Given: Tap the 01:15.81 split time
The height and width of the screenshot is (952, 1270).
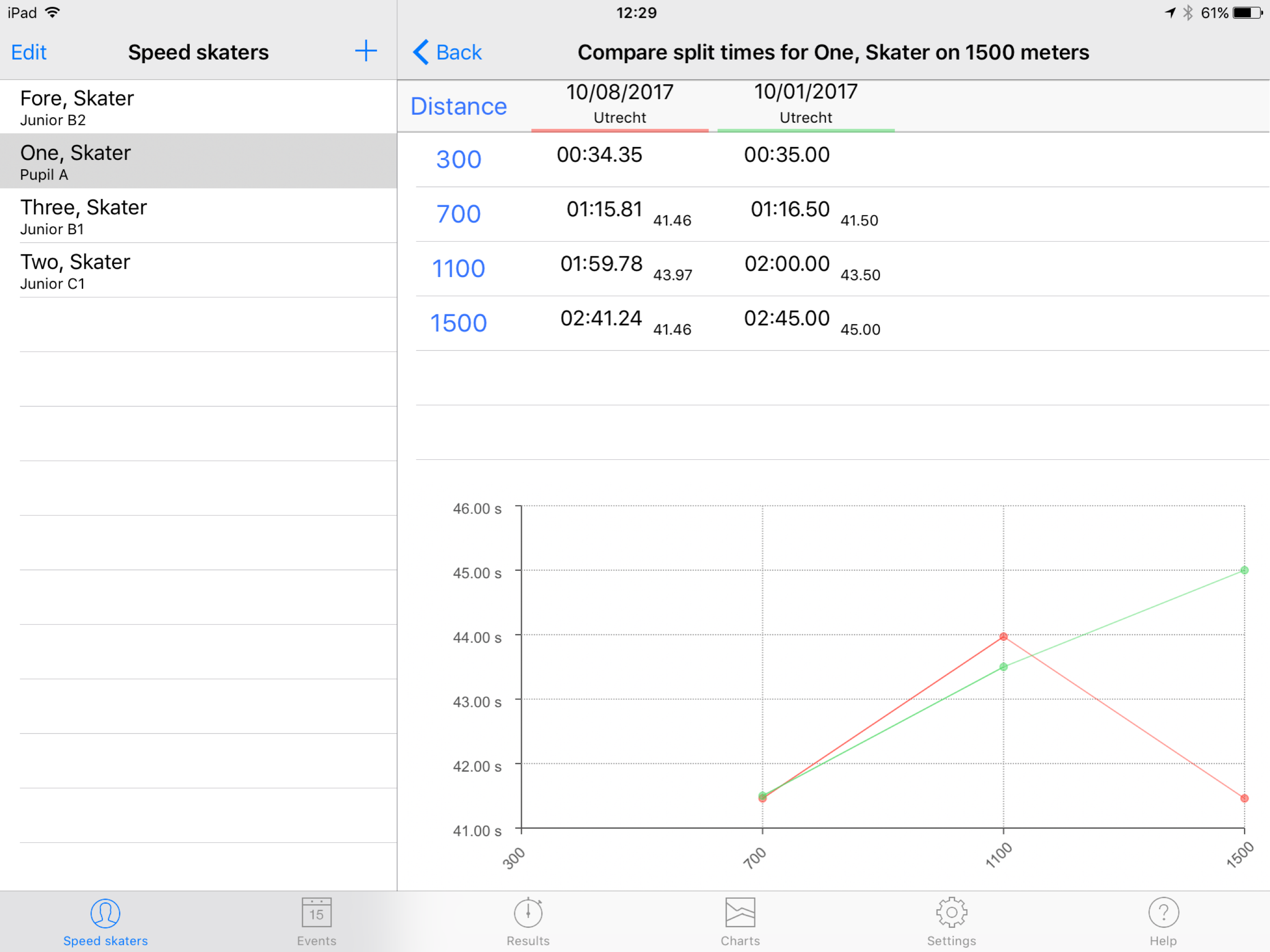Looking at the screenshot, I should (x=604, y=209).
